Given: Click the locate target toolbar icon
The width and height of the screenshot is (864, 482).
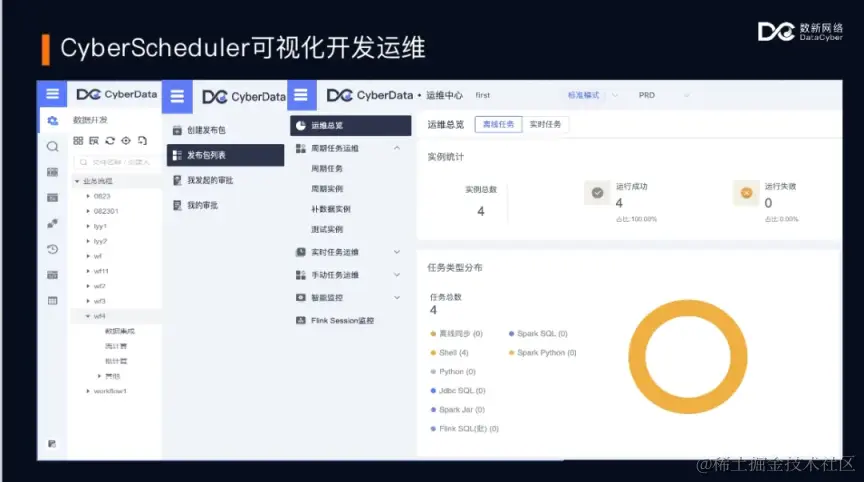Looking at the screenshot, I should 126,141.
